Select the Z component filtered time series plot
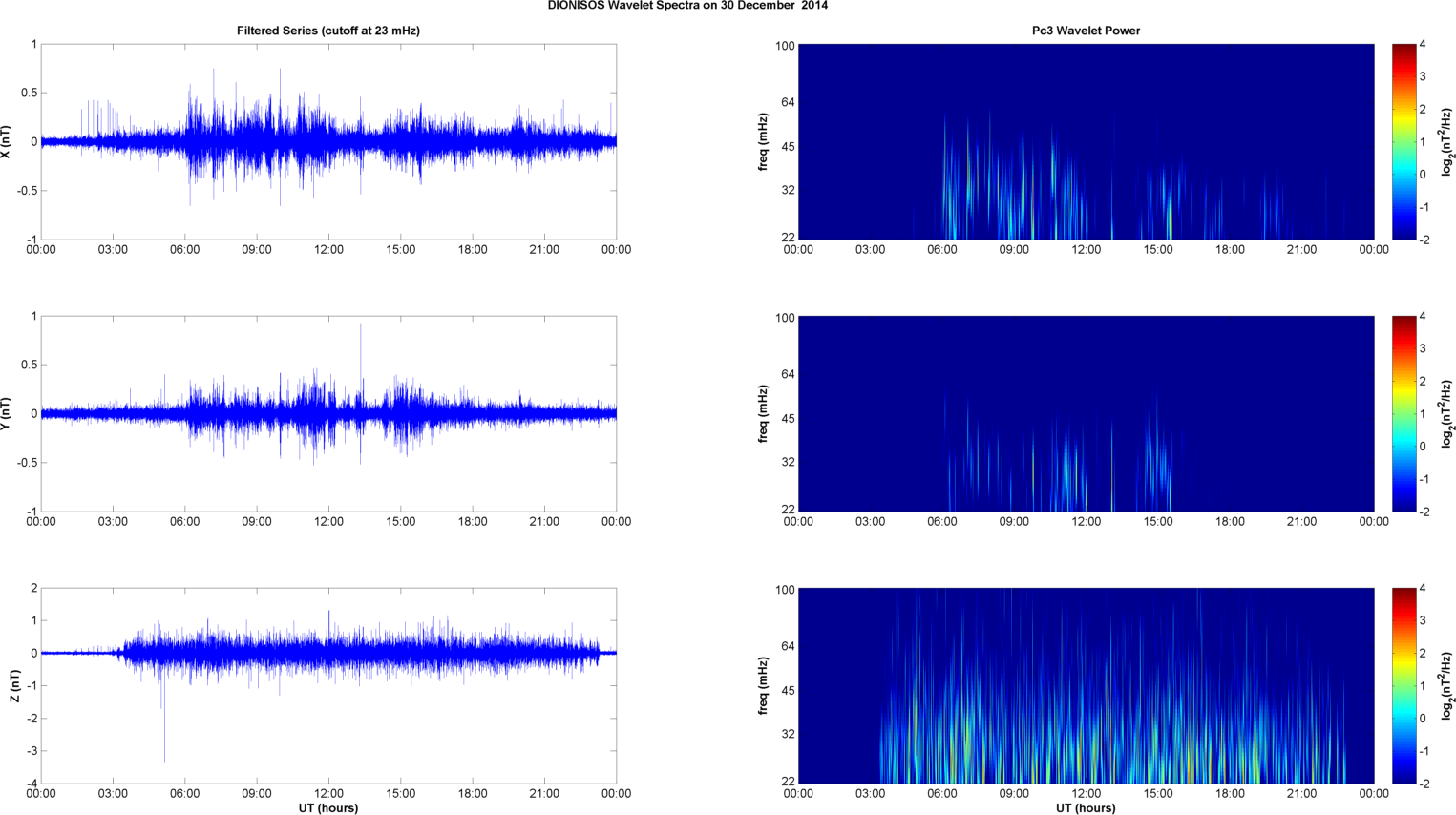This screenshot has width=1456, height=815. [328, 685]
